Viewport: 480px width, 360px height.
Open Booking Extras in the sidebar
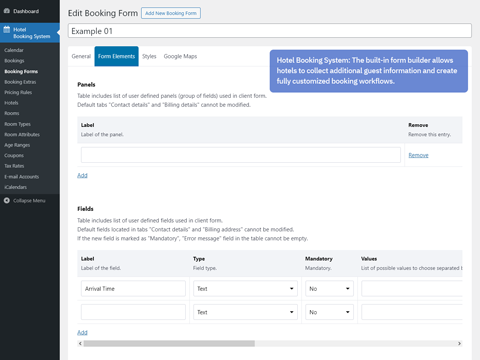(20, 82)
